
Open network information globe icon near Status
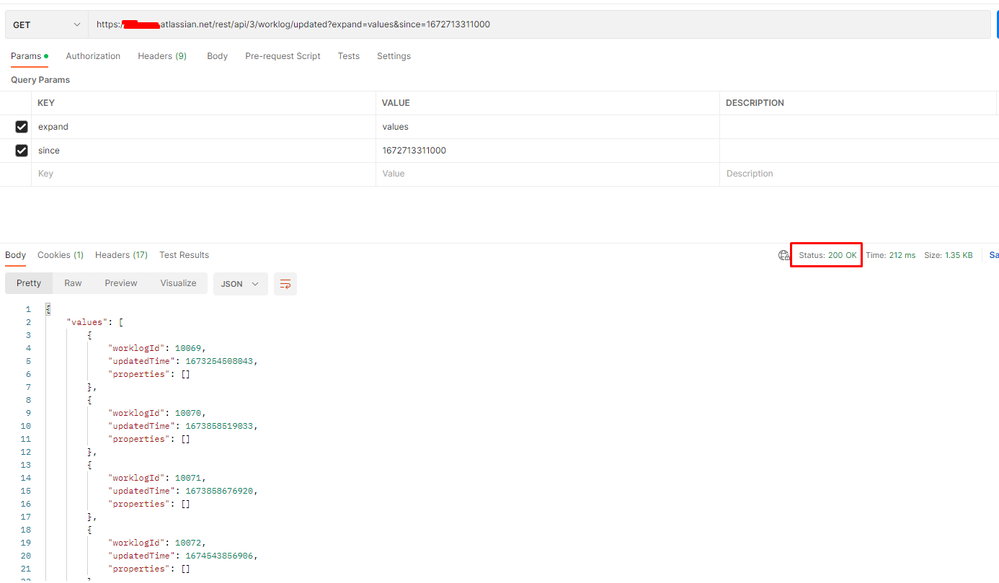pyautogui.click(x=783, y=255)
